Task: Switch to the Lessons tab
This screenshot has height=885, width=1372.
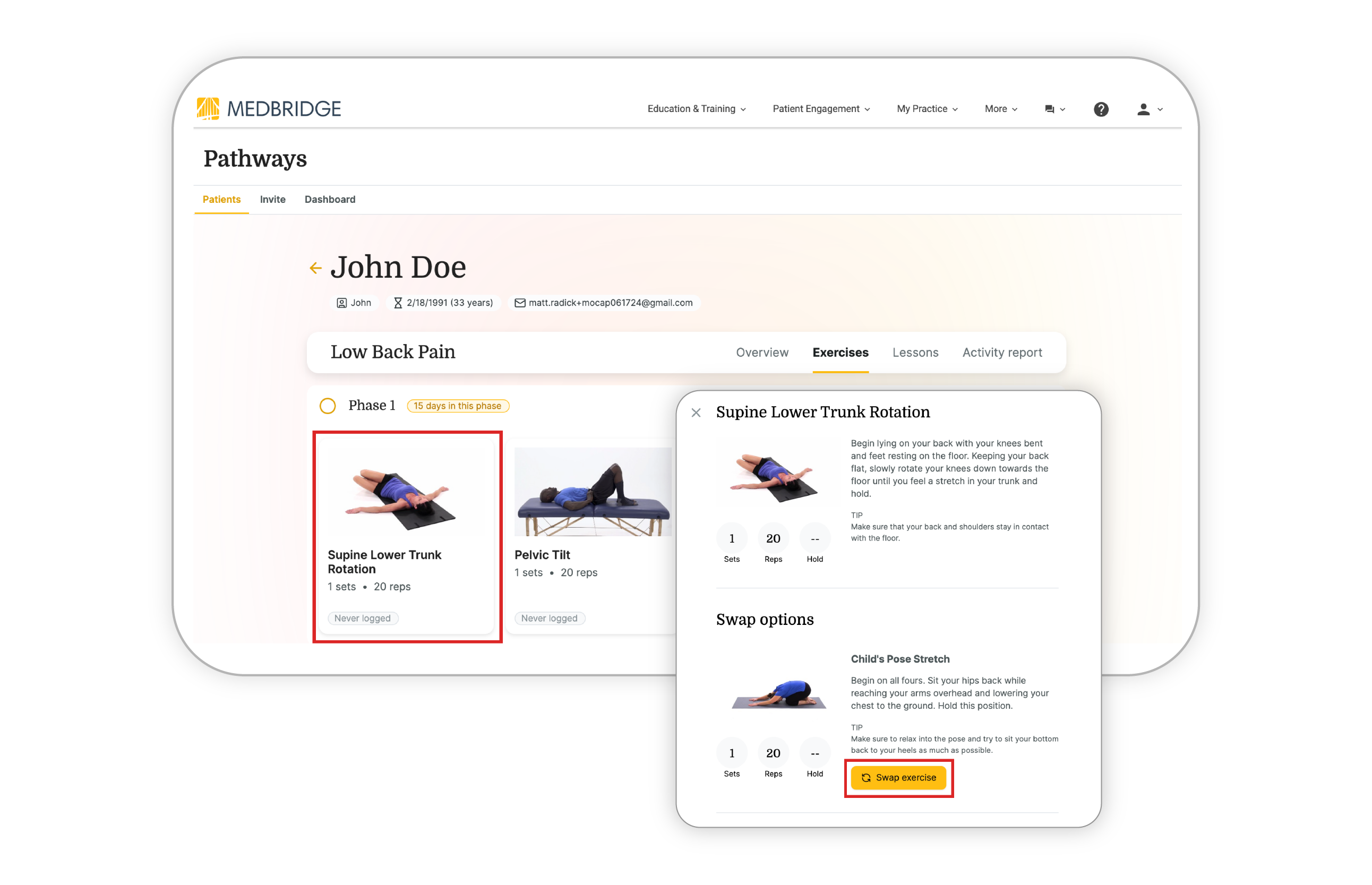Action: click(915, 353)
